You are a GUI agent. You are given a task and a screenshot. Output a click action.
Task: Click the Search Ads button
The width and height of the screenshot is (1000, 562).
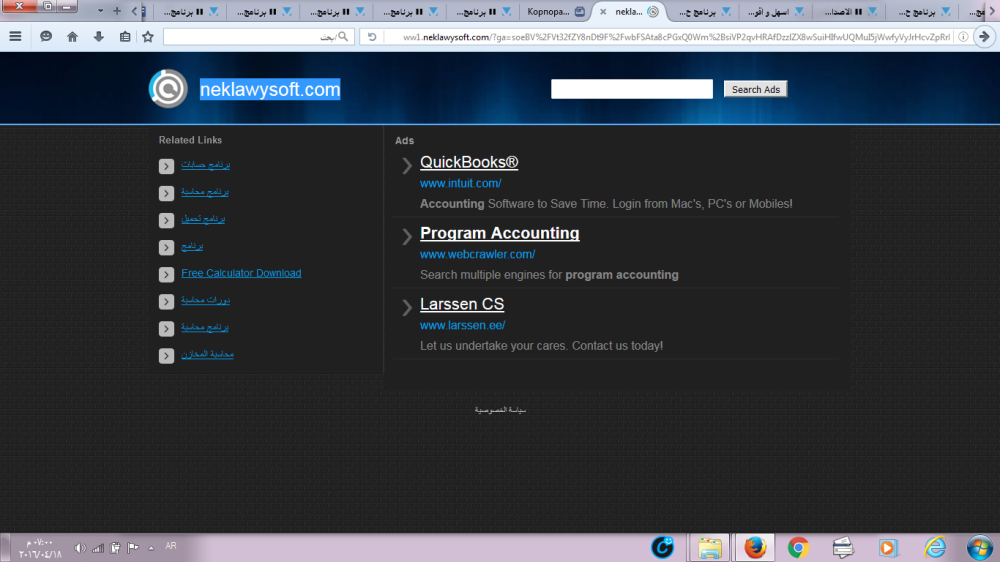tap(755, 89)
